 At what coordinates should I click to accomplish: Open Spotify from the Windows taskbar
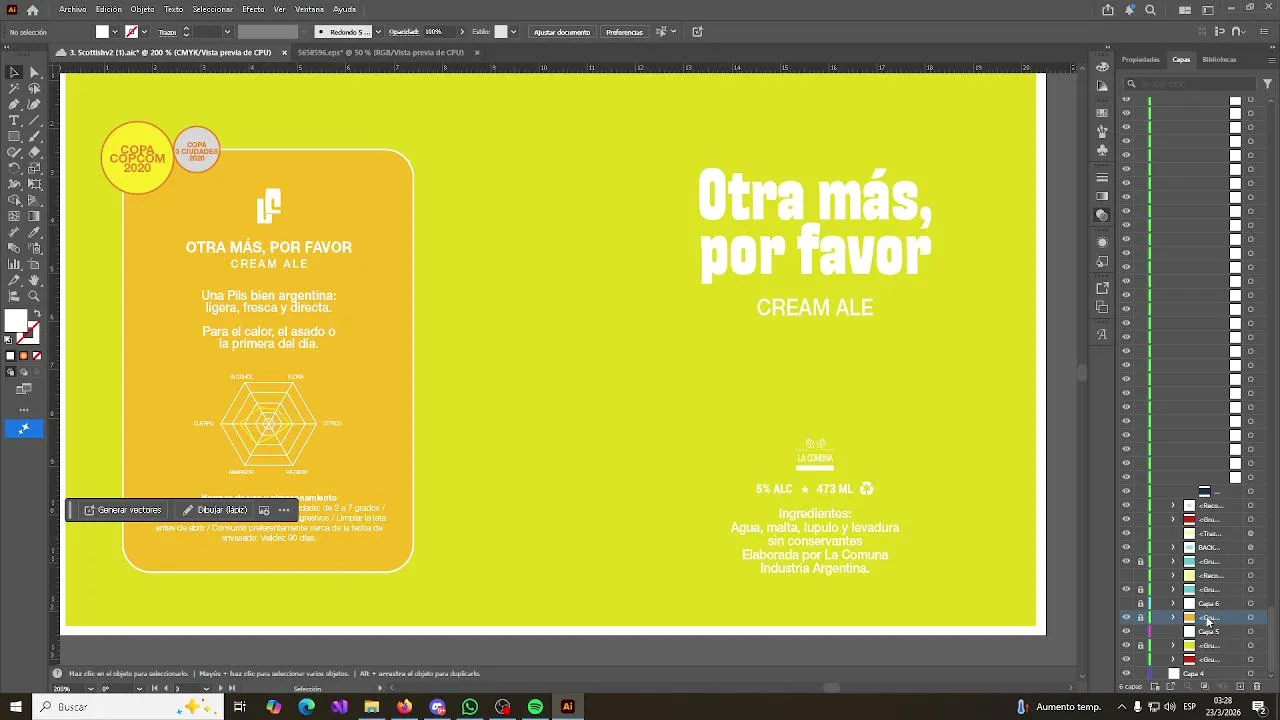[535, 707]
